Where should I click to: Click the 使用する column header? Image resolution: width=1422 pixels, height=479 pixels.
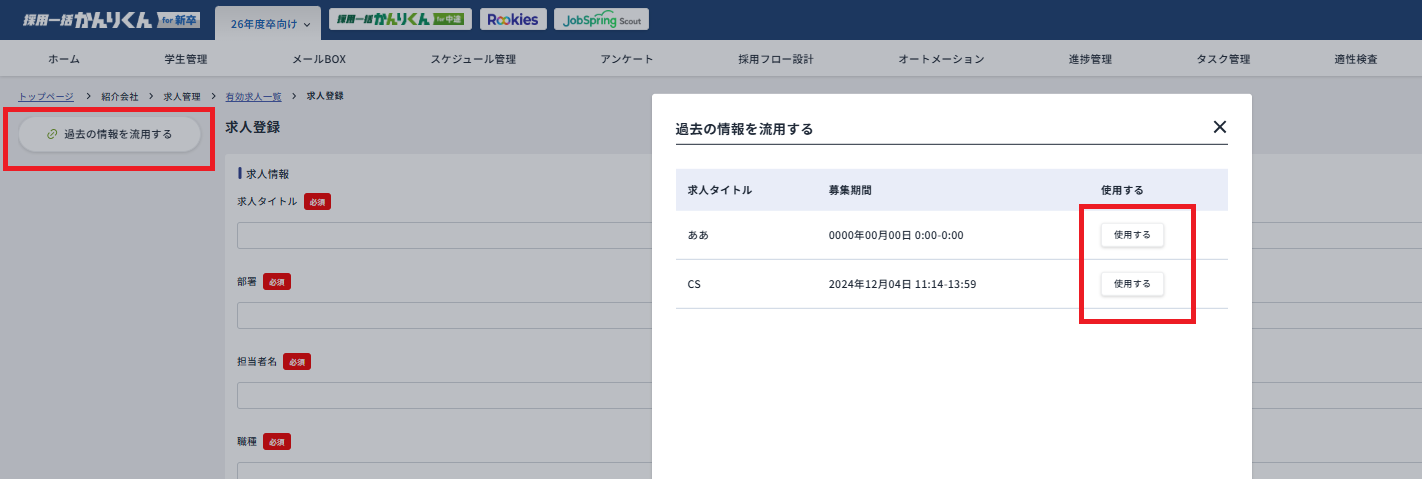[x=1122, y=189]
